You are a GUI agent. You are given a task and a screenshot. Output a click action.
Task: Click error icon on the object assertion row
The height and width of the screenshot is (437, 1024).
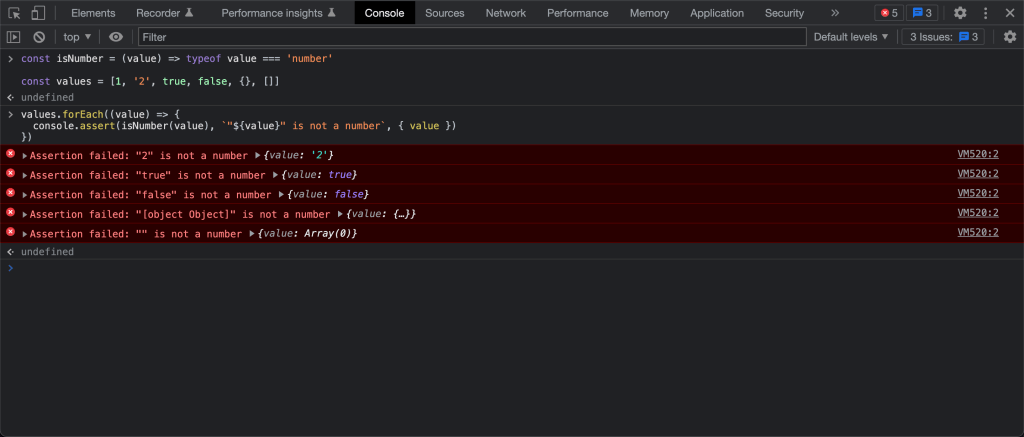tap(10, 212)
